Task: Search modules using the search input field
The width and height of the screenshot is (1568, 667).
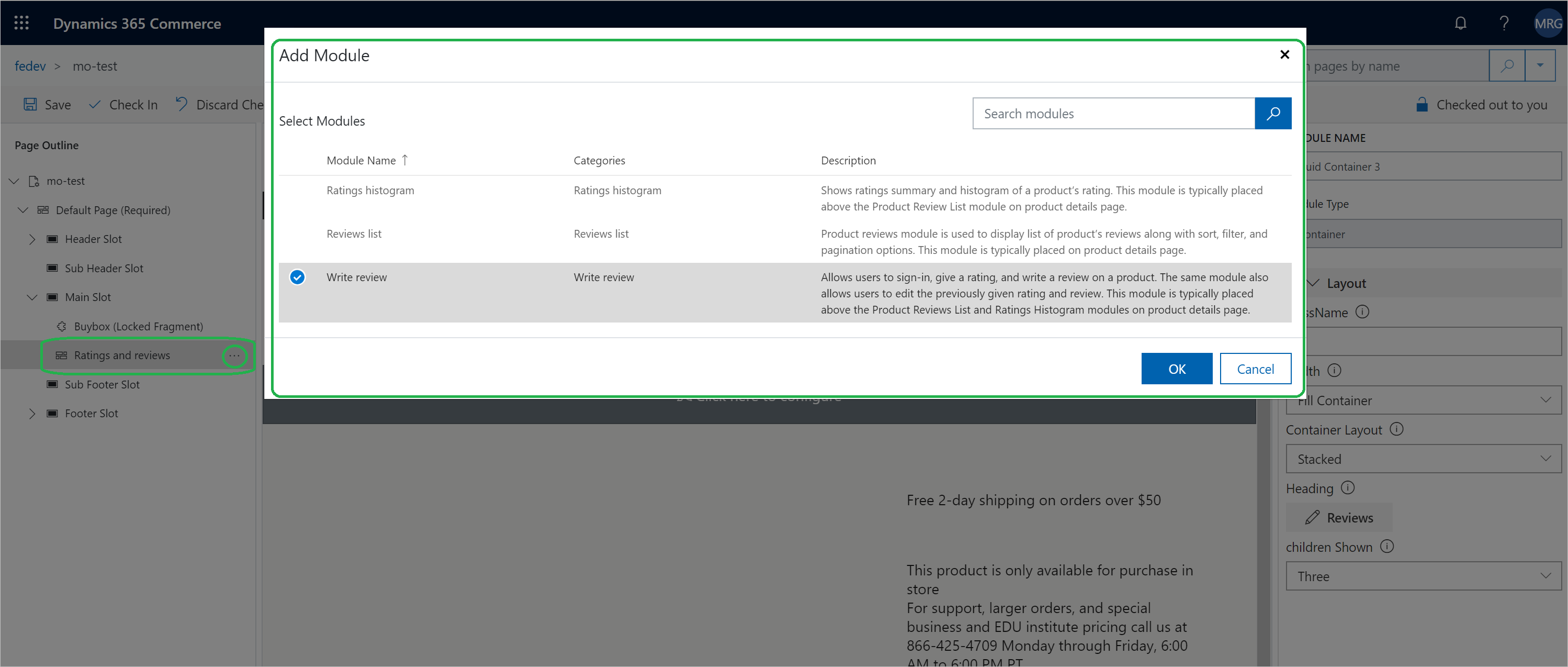Action: (x=1113, y=113)
